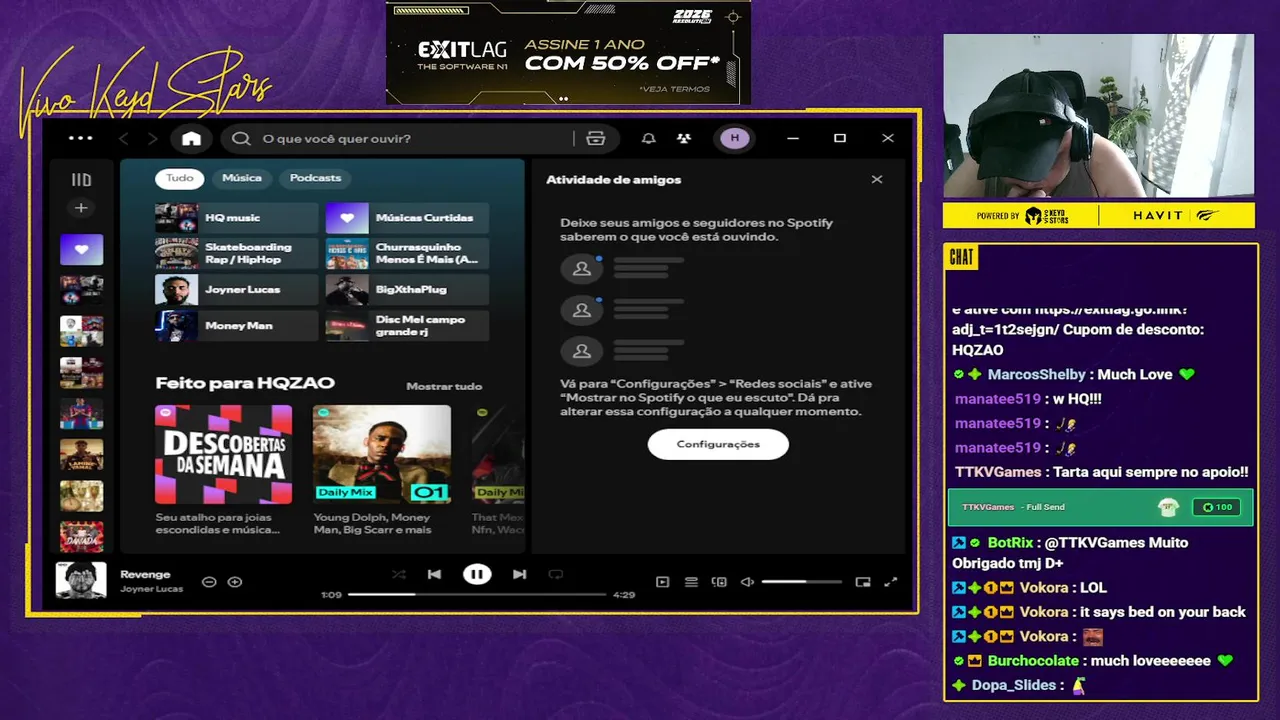Mute audio with the speaker icon
The image size is (1280, 720).
coord(747,582)
